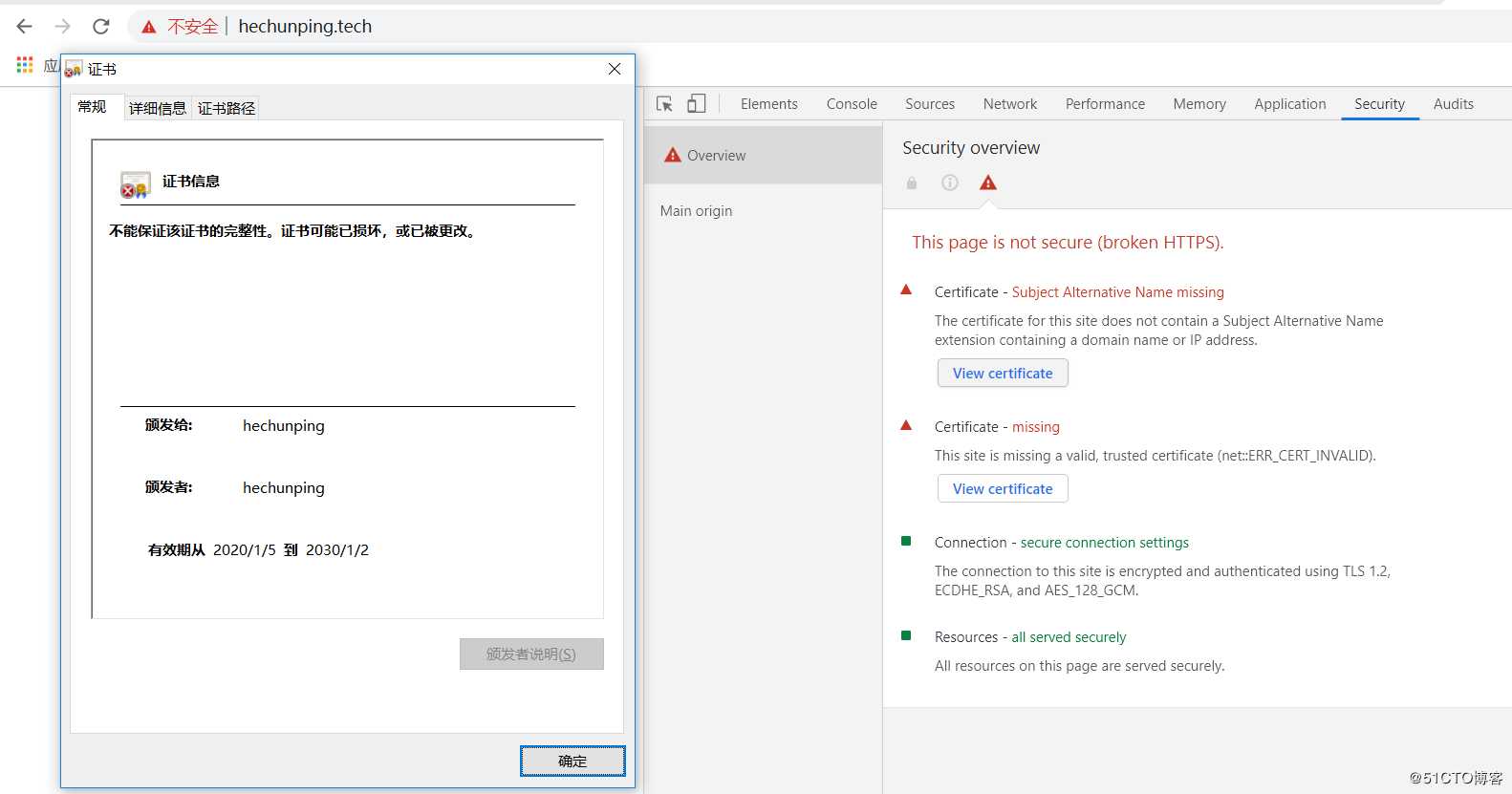Go back with the browser back arrow
Screen dimensions: 1512x794
click(x=25, y=26)
